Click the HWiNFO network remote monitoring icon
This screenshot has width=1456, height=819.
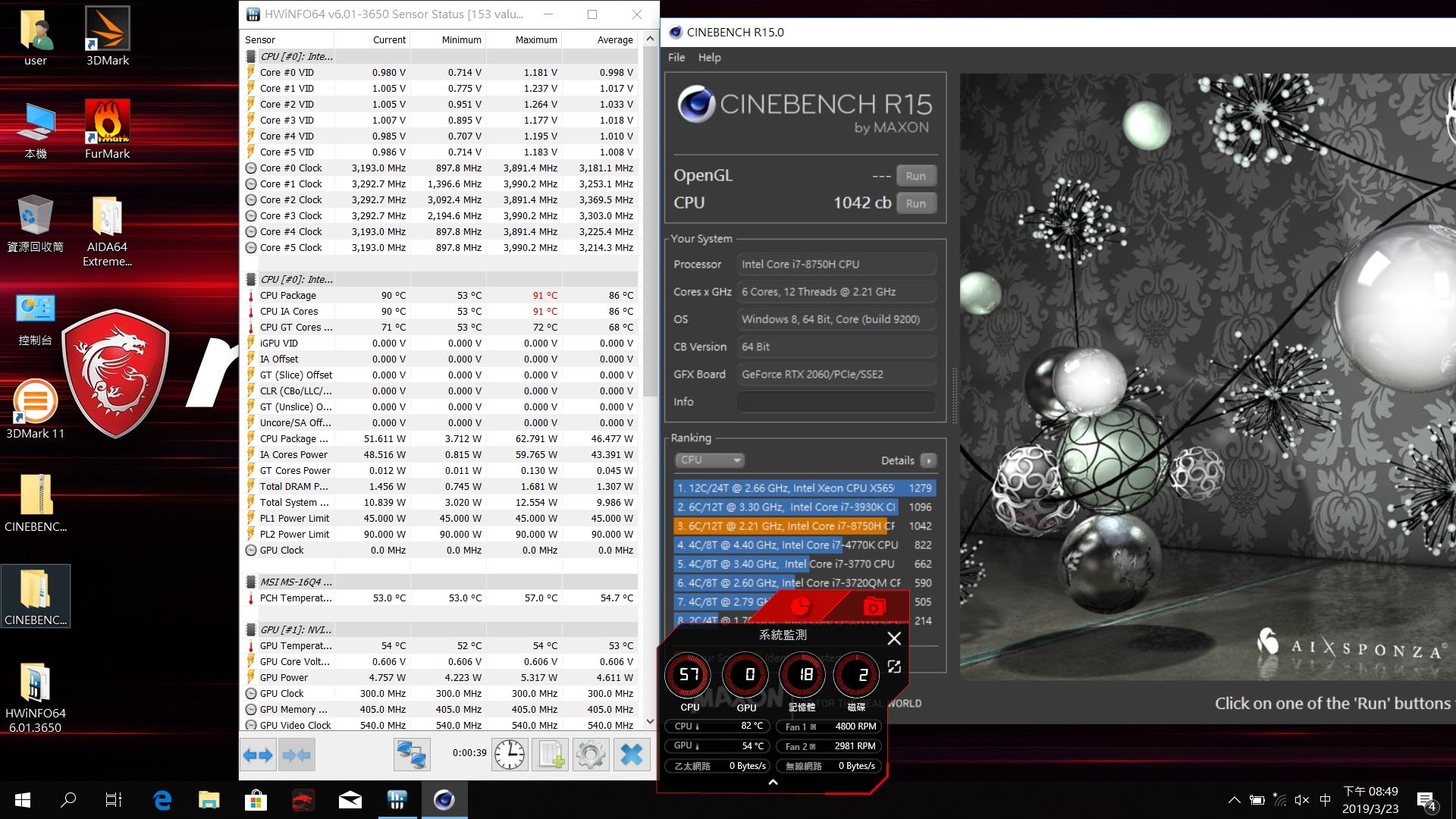pyautogui.click(x=412, y=755)
